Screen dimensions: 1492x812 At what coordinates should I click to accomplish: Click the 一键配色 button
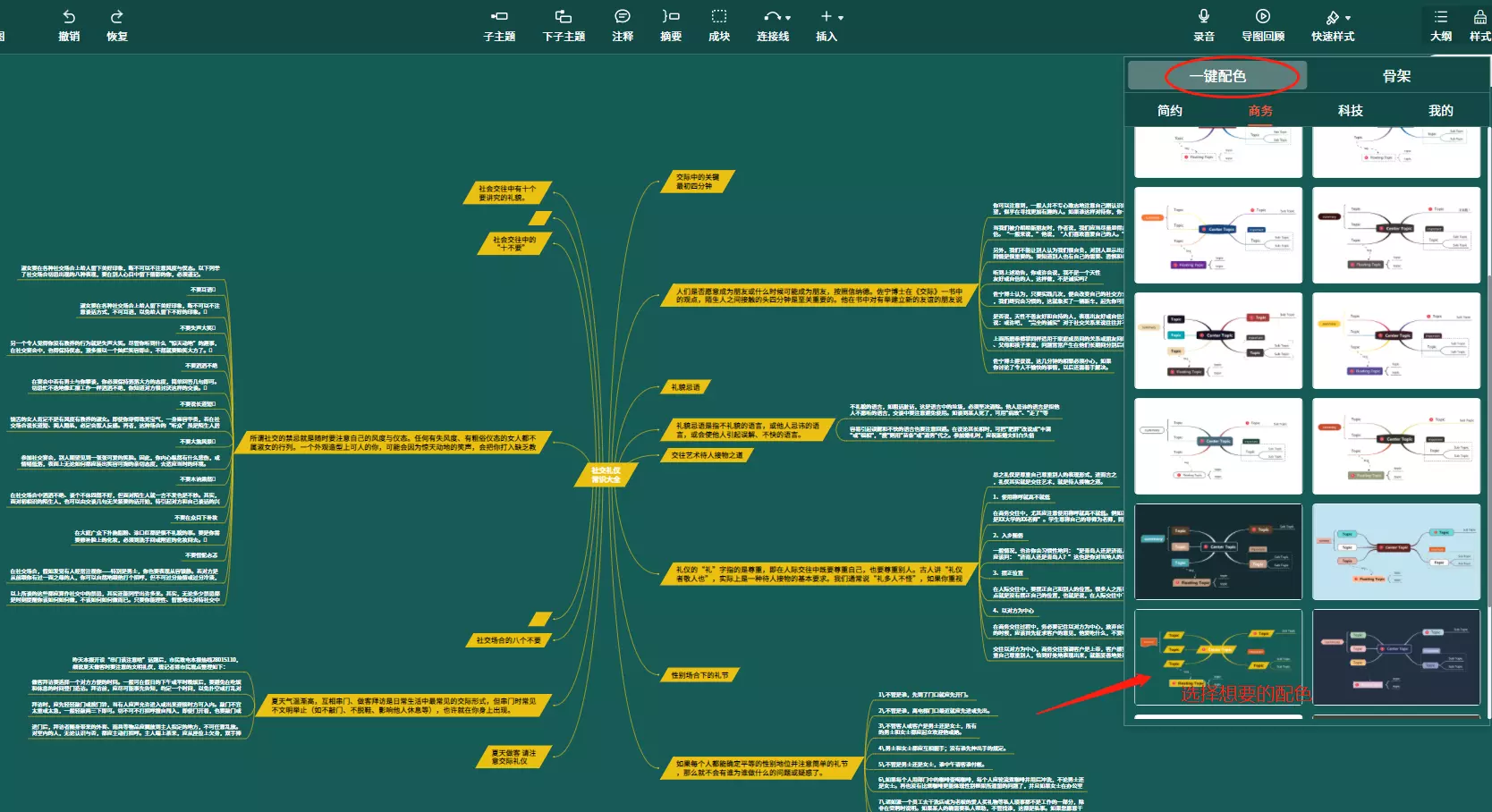click(1217, 76)
